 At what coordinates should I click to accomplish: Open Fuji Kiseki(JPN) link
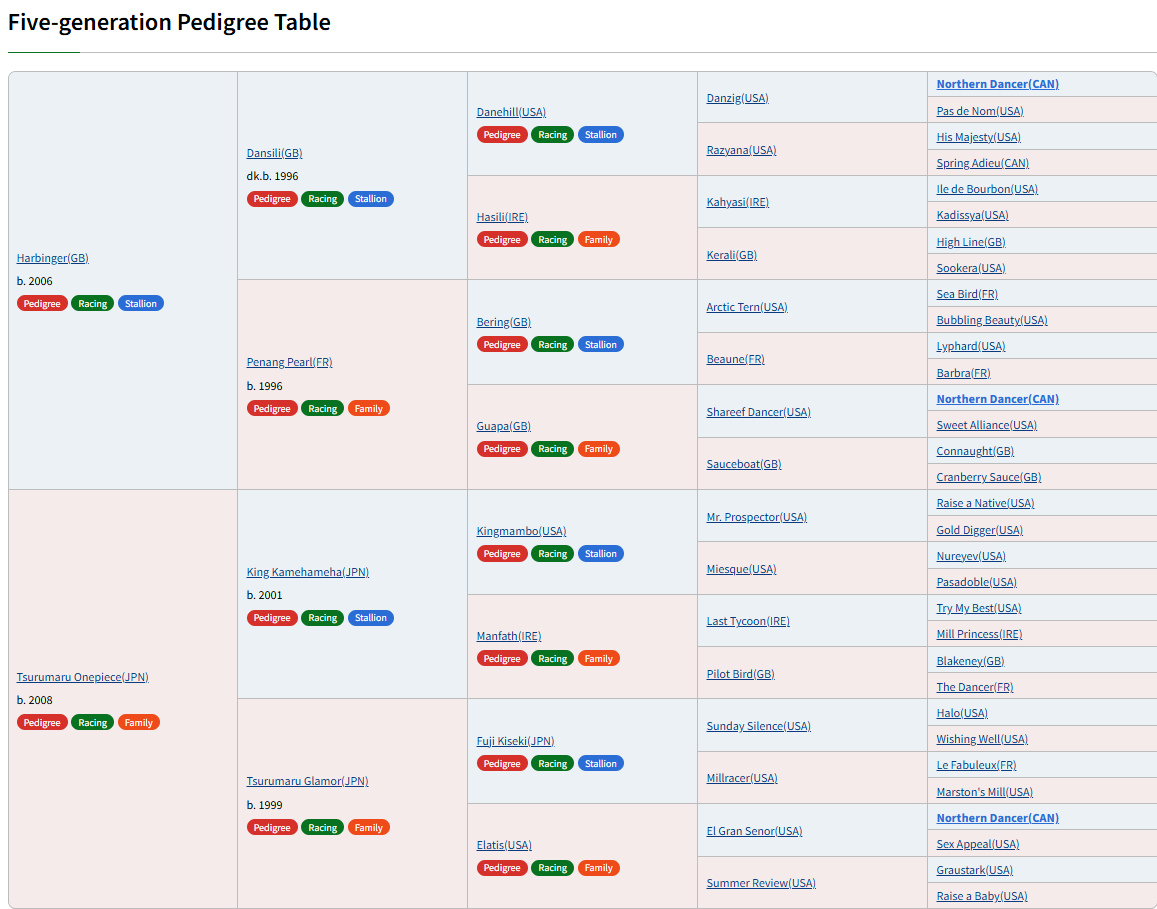516,740
